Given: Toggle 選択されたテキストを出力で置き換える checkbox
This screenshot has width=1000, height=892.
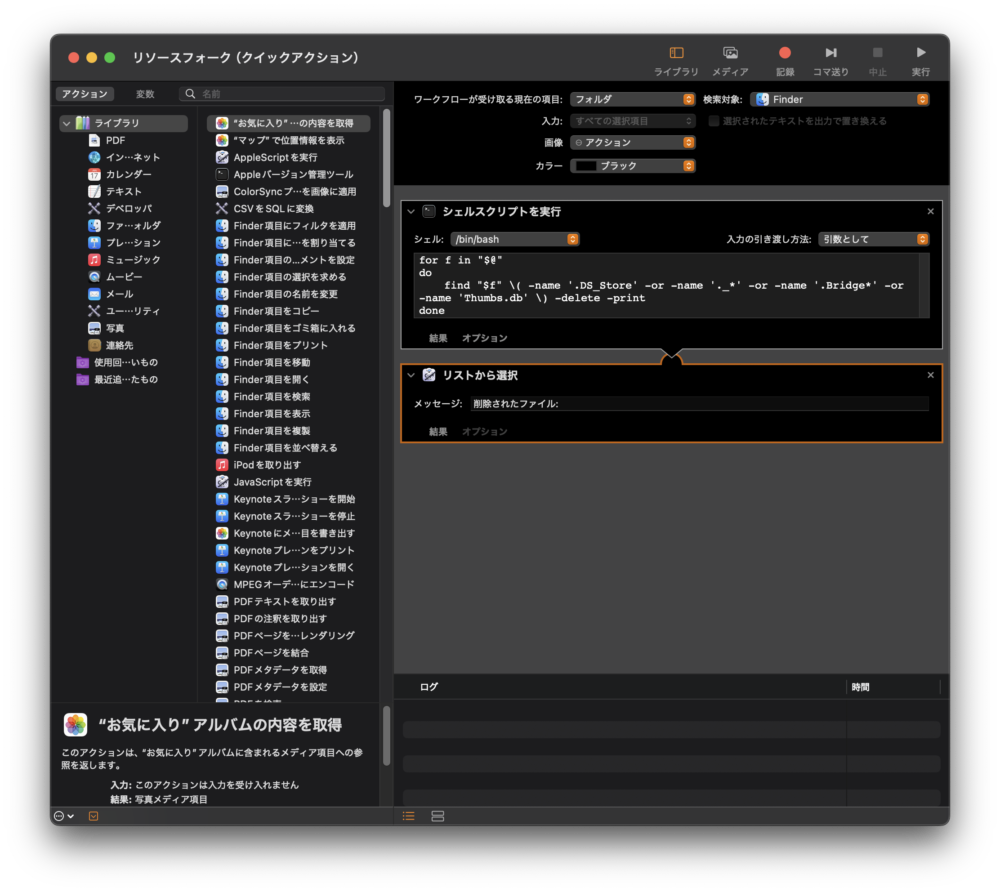Looking at the screenshot, I should (714, 121).
